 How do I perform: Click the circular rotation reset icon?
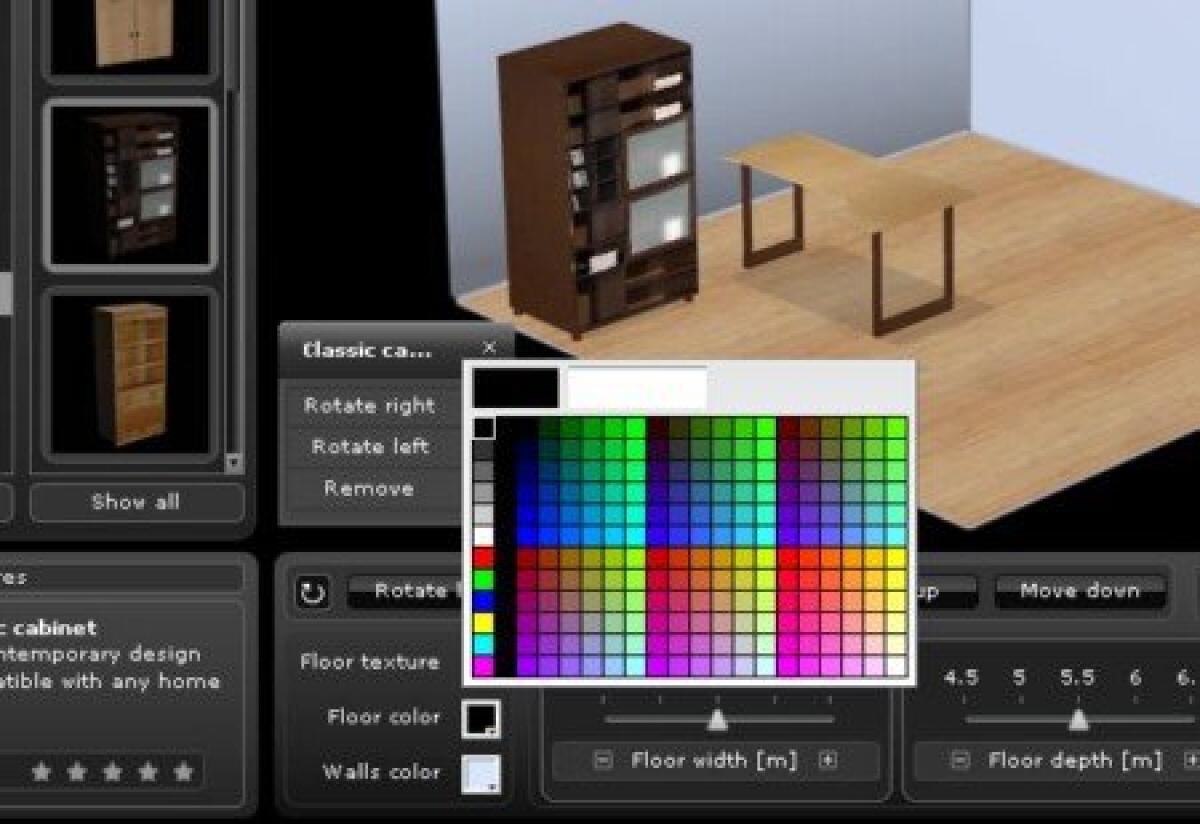pos(312,591)
